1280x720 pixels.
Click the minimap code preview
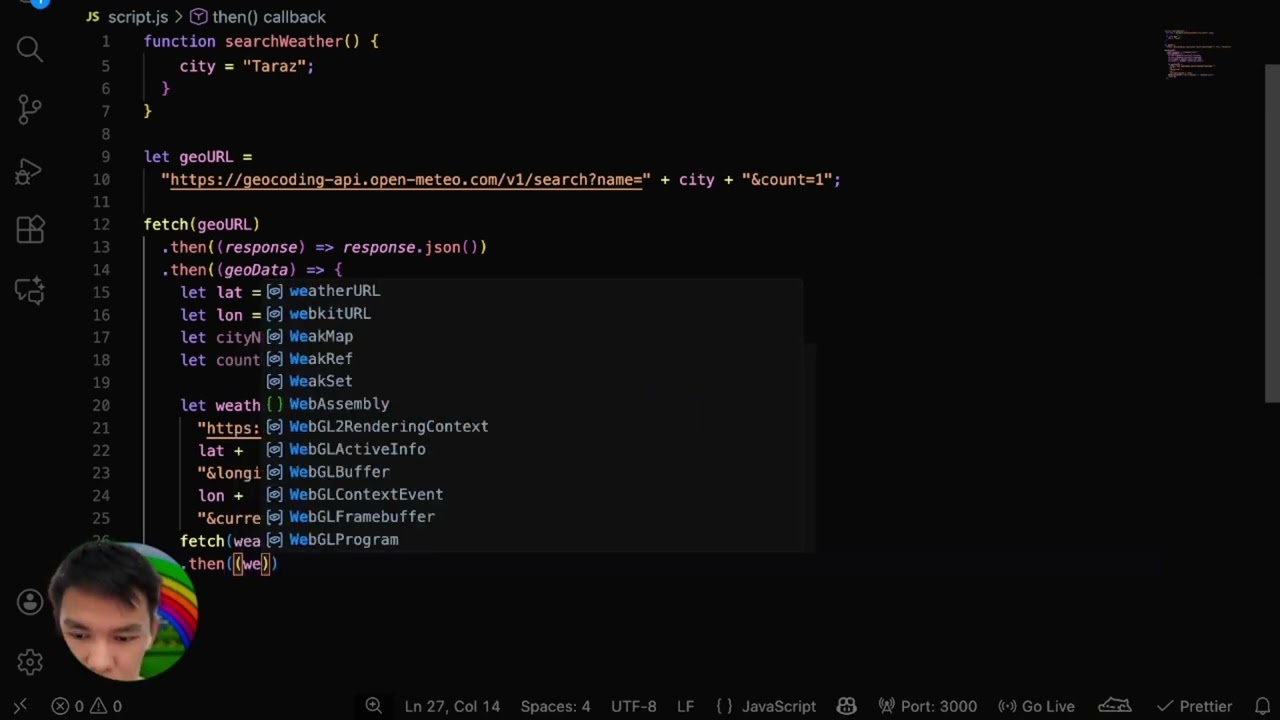click(1197, 53)
